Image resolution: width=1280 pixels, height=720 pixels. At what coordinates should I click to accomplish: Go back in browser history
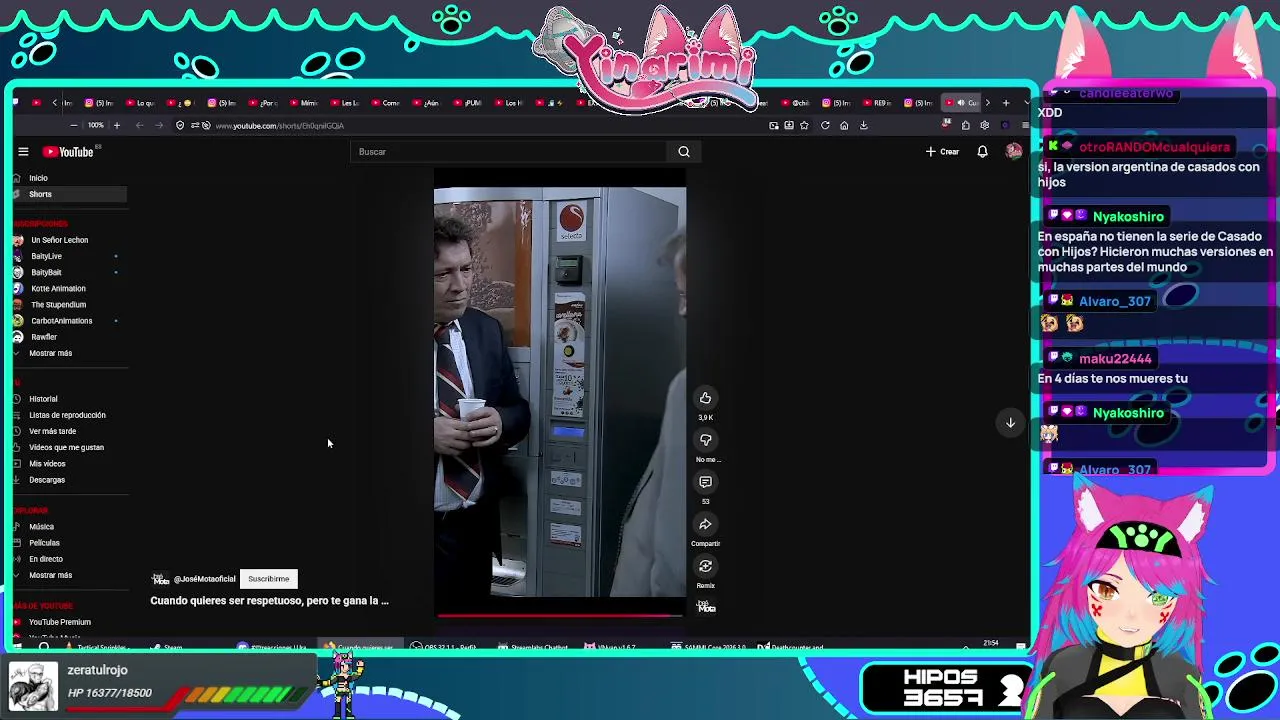tap(139, 126)
